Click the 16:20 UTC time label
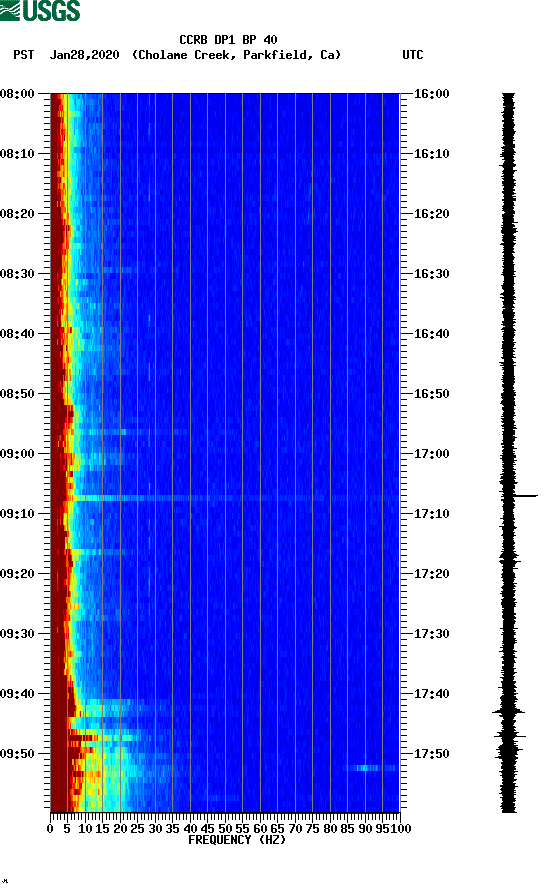Image resolution: width=552 pixels, height=892 pixels. (431, 214)
